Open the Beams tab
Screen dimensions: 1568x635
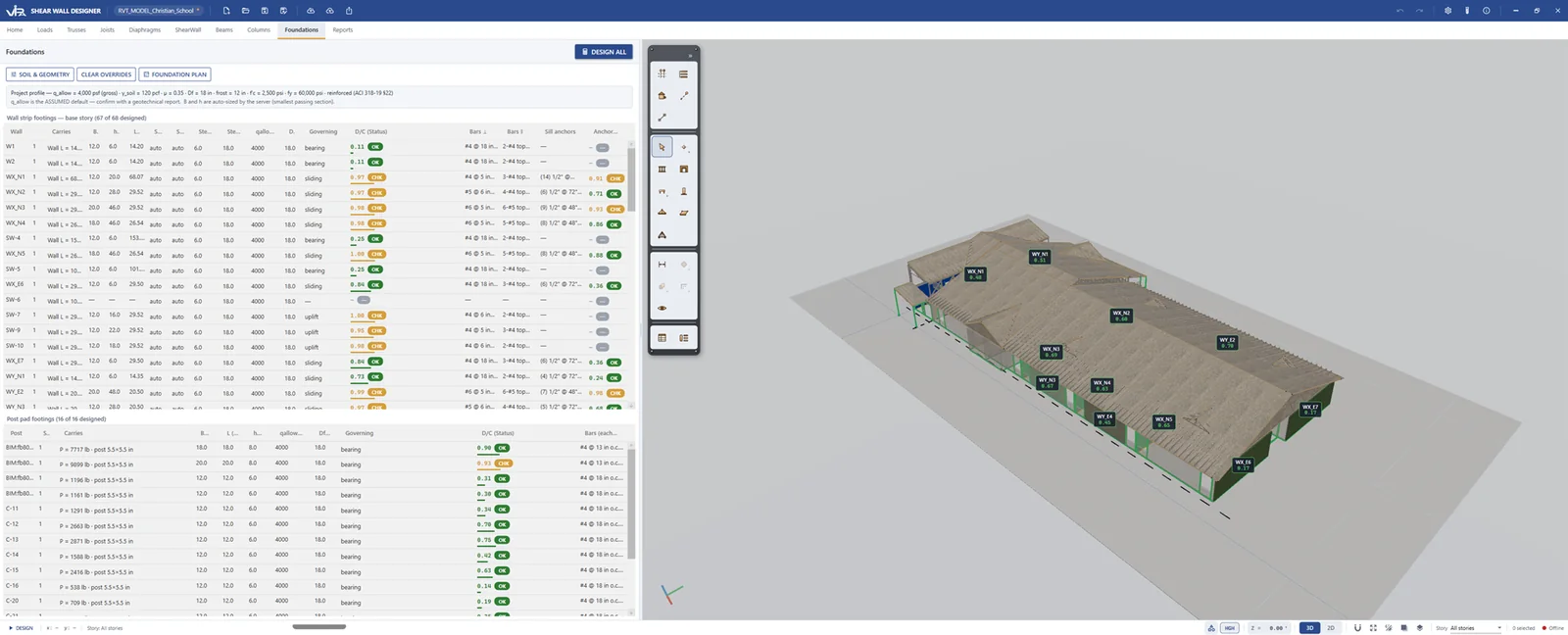click(224, 29)
